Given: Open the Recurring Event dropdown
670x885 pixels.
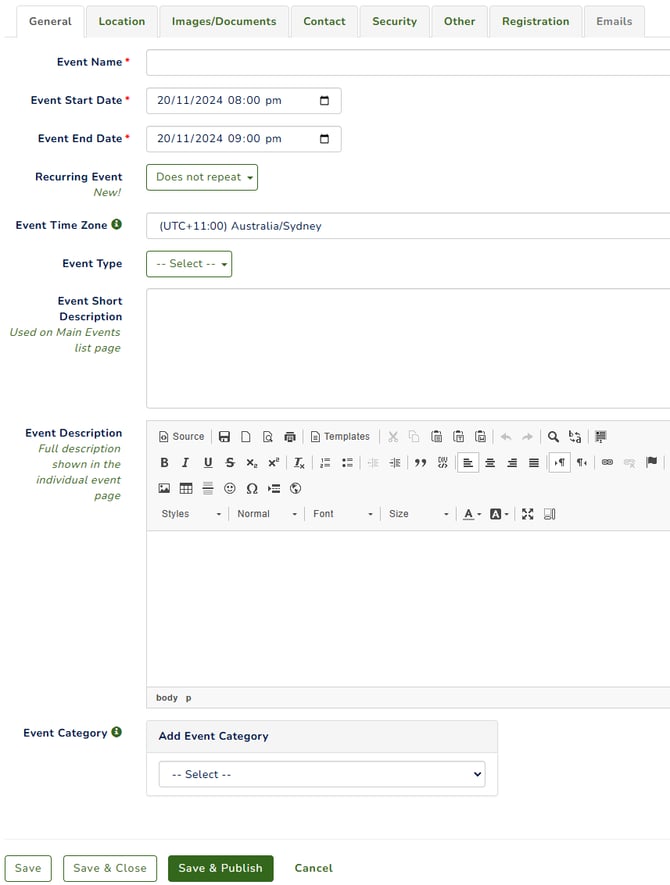Looking at the screenshot, I should pos(202,177).
